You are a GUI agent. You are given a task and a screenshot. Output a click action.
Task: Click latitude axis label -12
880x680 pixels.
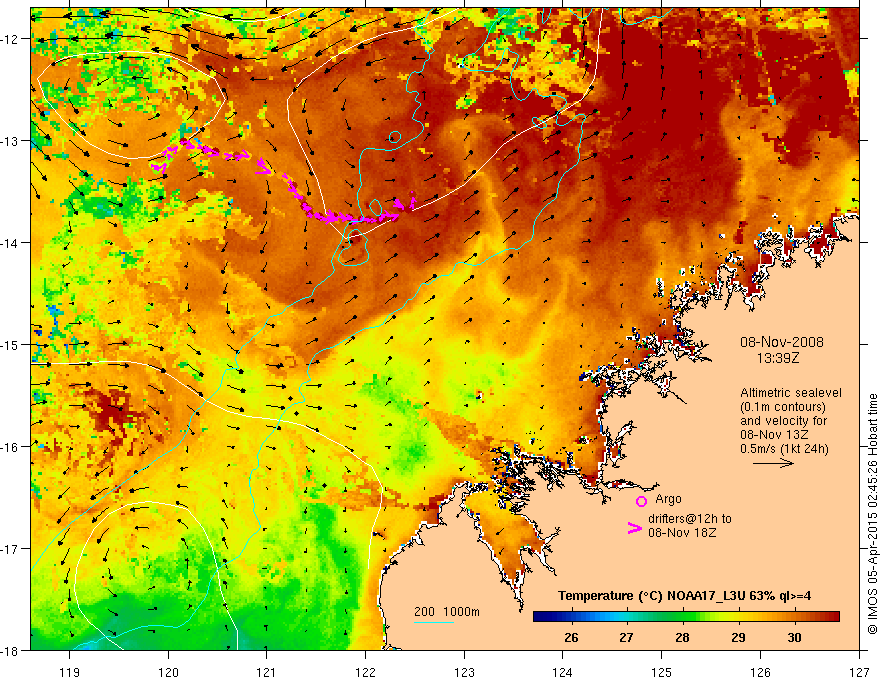[x=10, y=39]
